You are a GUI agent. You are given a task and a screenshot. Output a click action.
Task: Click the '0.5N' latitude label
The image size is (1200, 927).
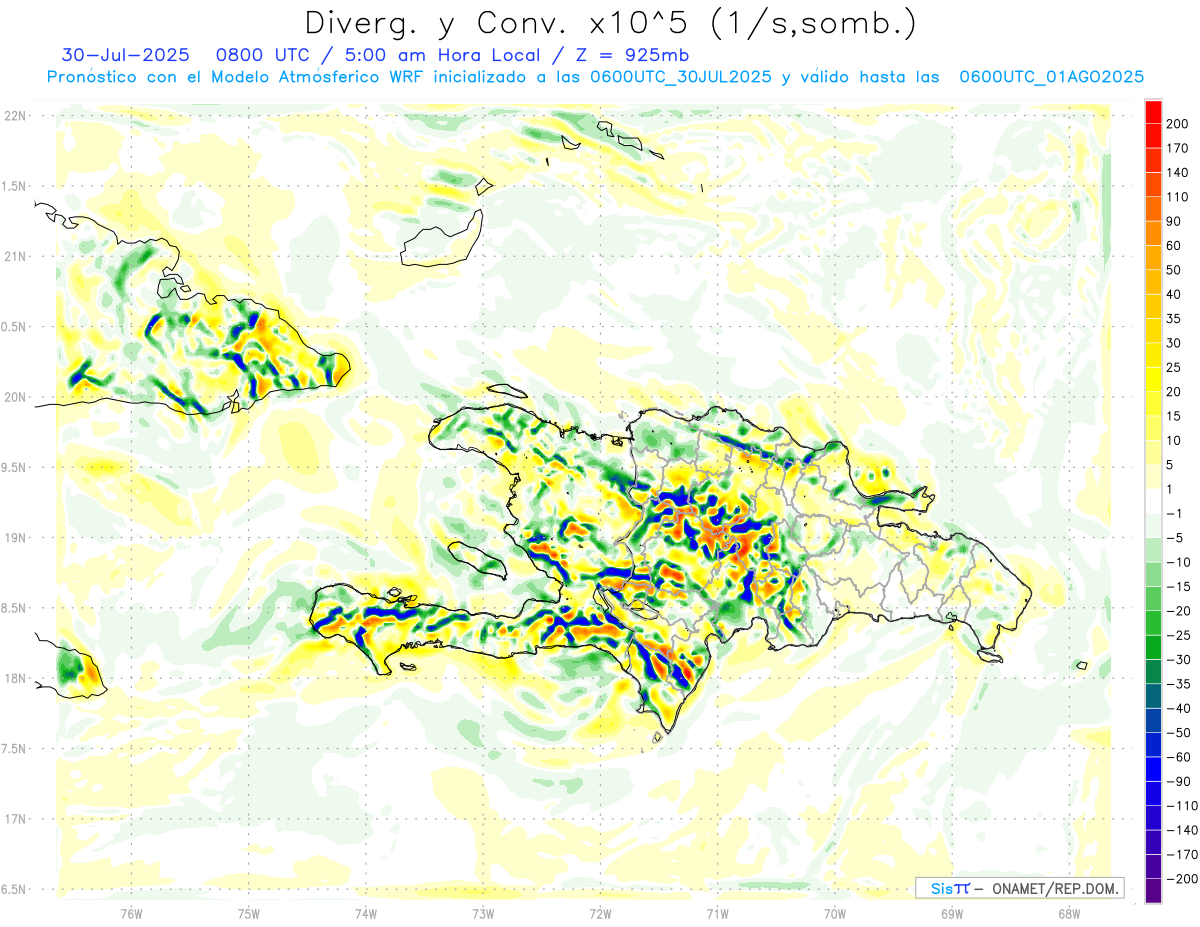15,327
